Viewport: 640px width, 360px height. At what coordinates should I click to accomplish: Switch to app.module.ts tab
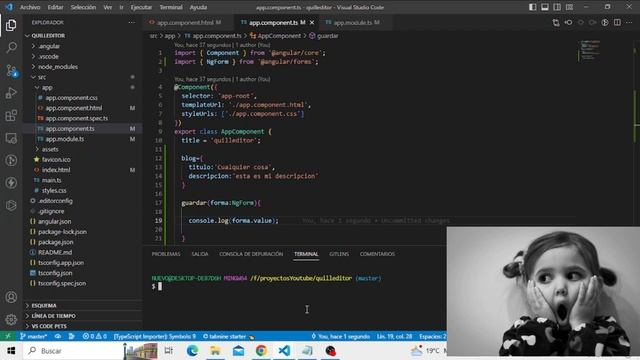[x=353, y=22]
